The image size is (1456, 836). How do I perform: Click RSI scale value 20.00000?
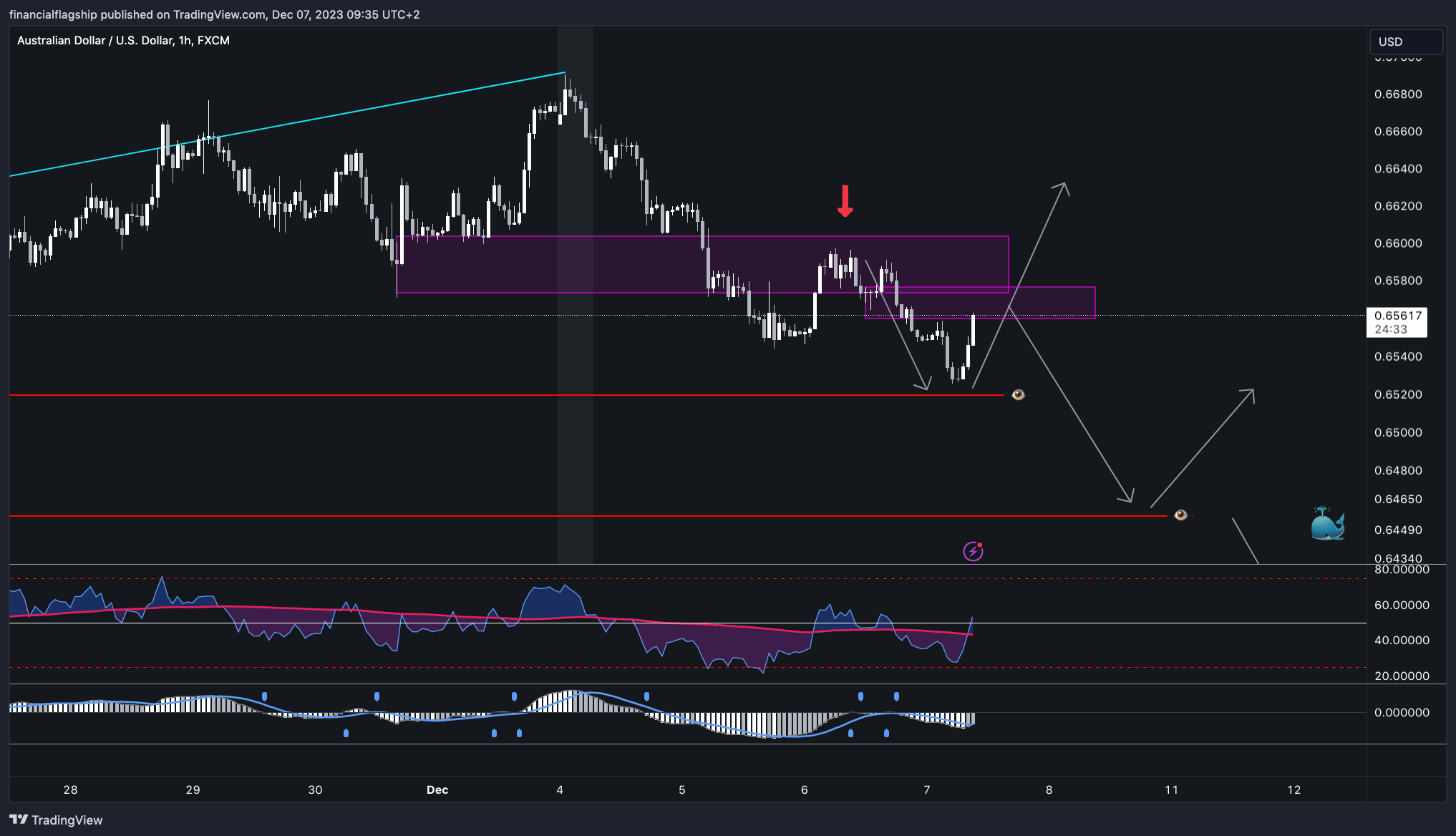click(1402, 676)
